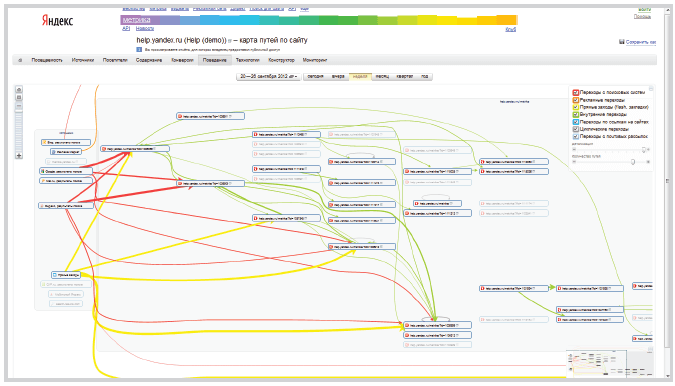Image resolution: width=675 pixels, height=386 pixels.
Task: Click the zoom-out minus button on map
Action: 19,106
